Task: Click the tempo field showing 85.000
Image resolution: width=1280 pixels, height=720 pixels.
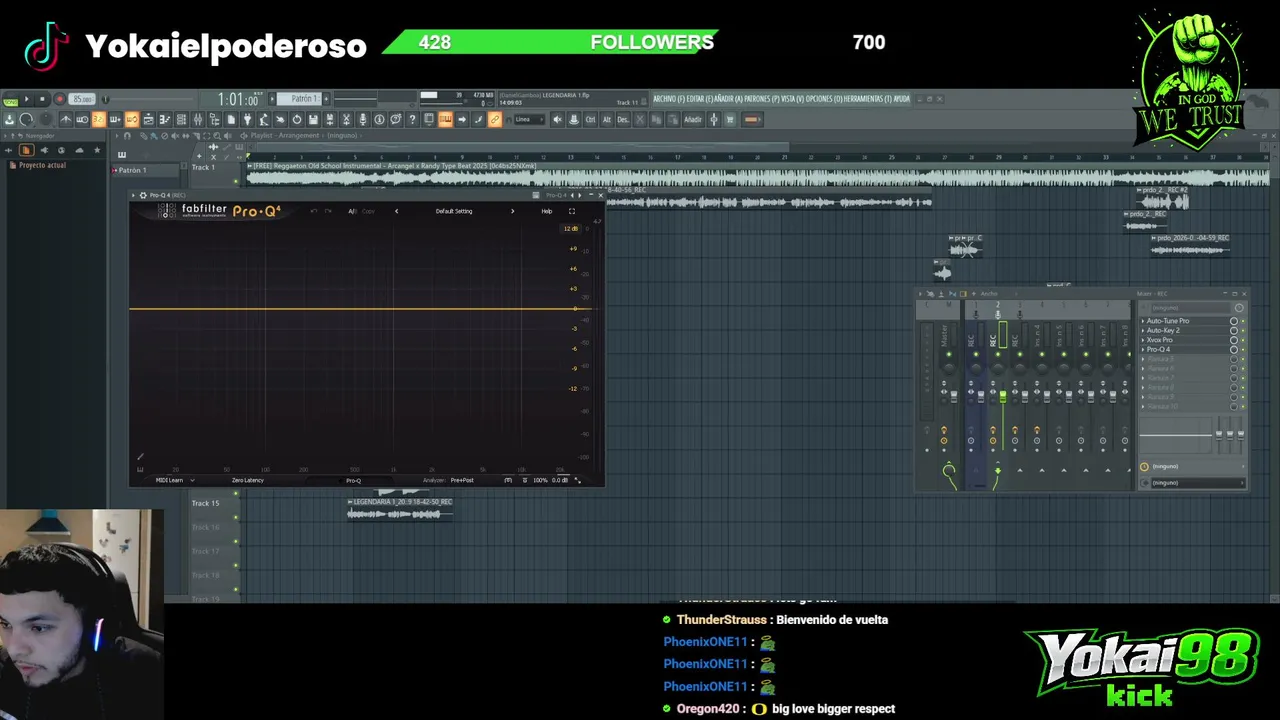Action: pyautogui.click(x=82, y=99)
